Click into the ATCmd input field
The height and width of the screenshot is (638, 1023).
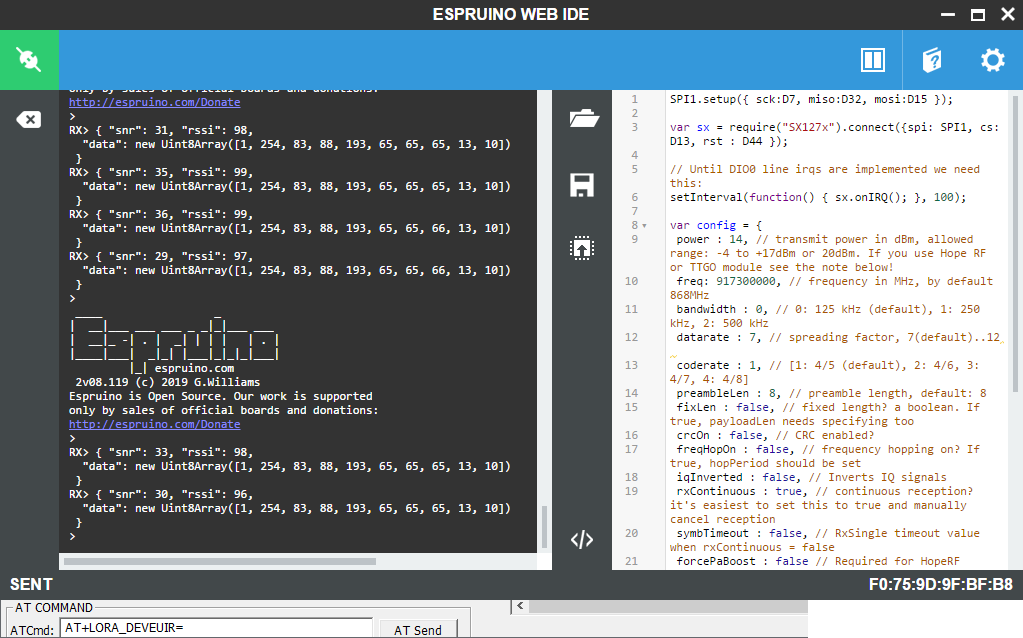click(217, 628)
